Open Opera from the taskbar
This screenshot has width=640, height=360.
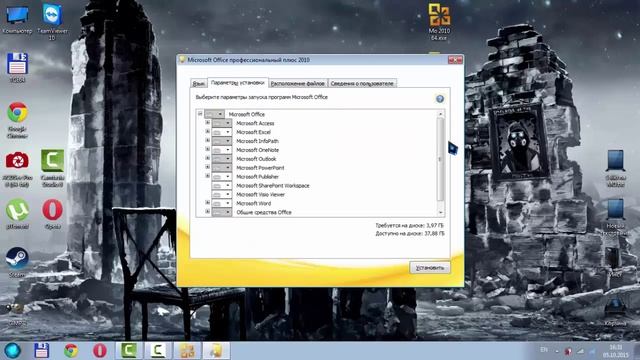tap(100, 351)
